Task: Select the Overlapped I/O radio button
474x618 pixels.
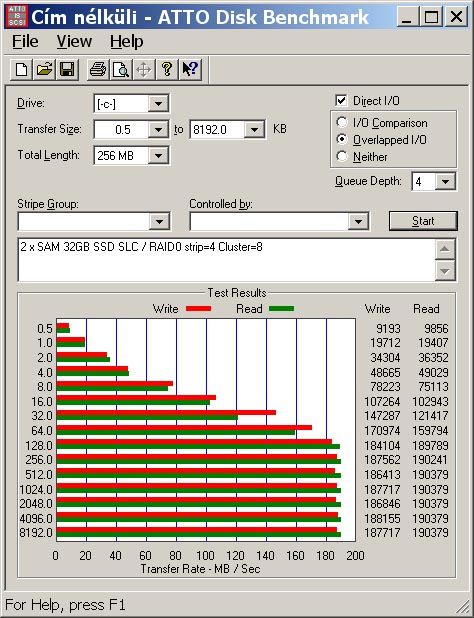Action: pyautogui.click(x=342, y=140)
